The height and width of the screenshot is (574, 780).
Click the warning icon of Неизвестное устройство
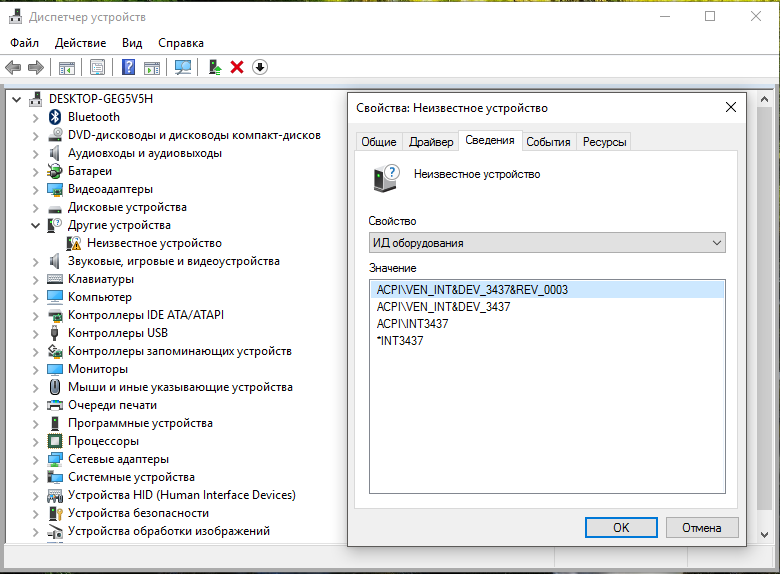[x=74, y=243]
